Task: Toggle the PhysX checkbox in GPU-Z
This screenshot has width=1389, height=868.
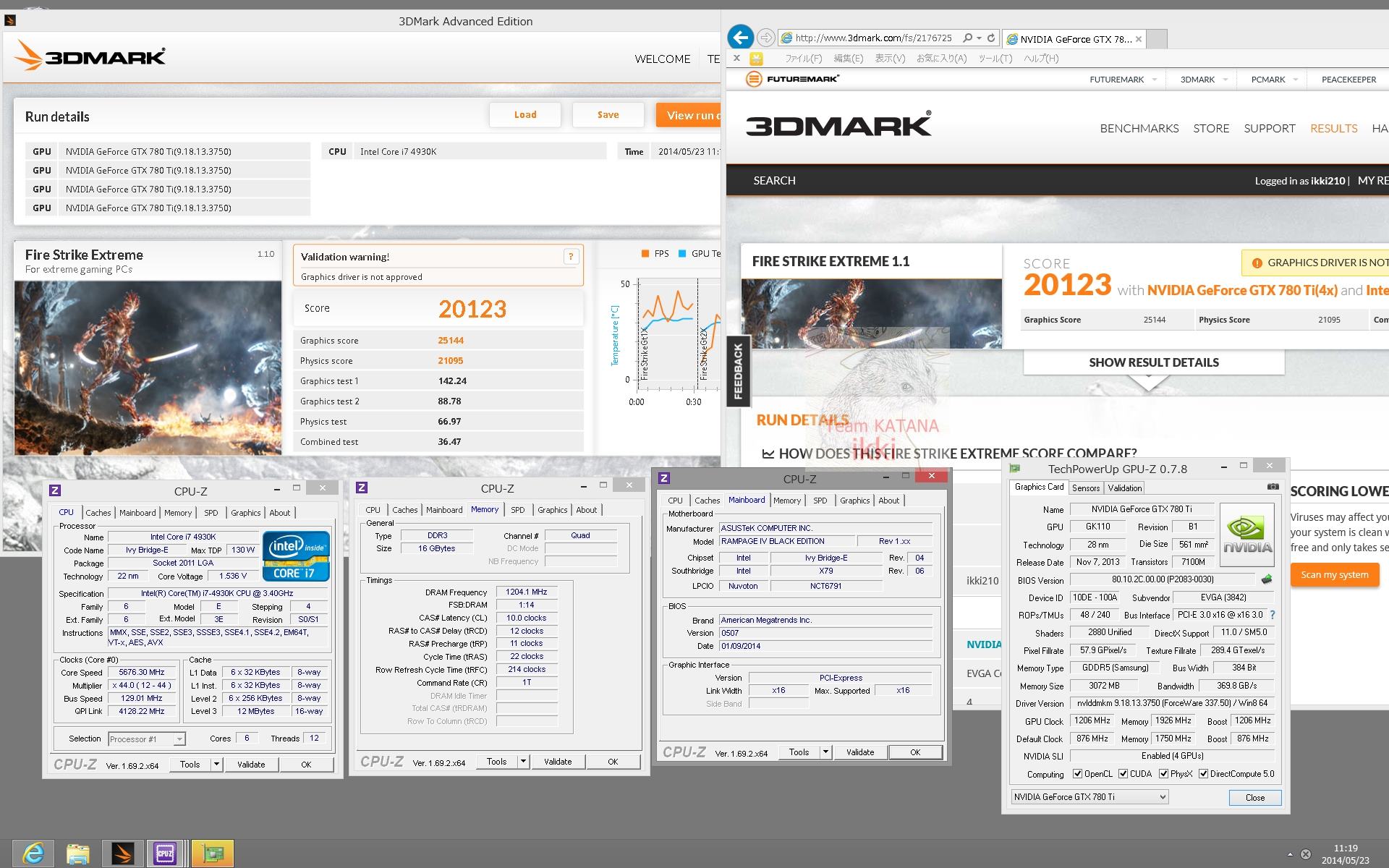Action: coord(1163,774)
